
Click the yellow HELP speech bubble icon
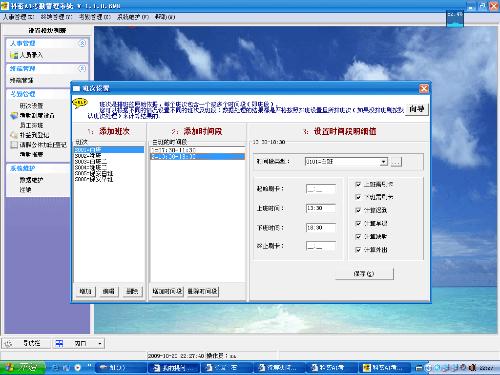tap(80, 103)
